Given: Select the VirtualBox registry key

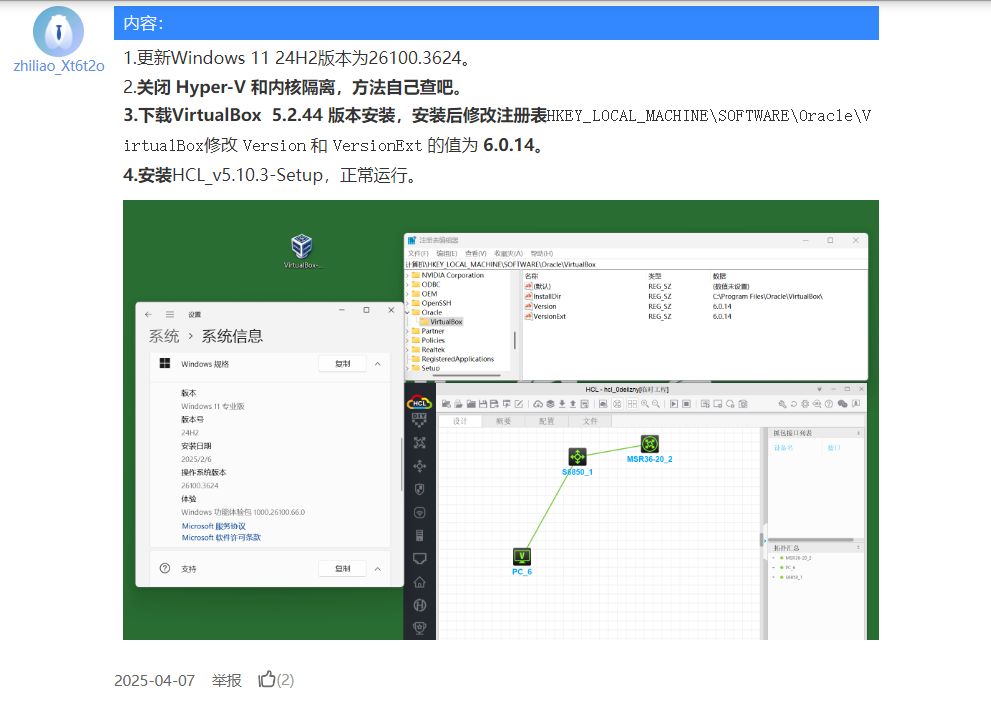Looking at the screenshot, I should [442, 322].
